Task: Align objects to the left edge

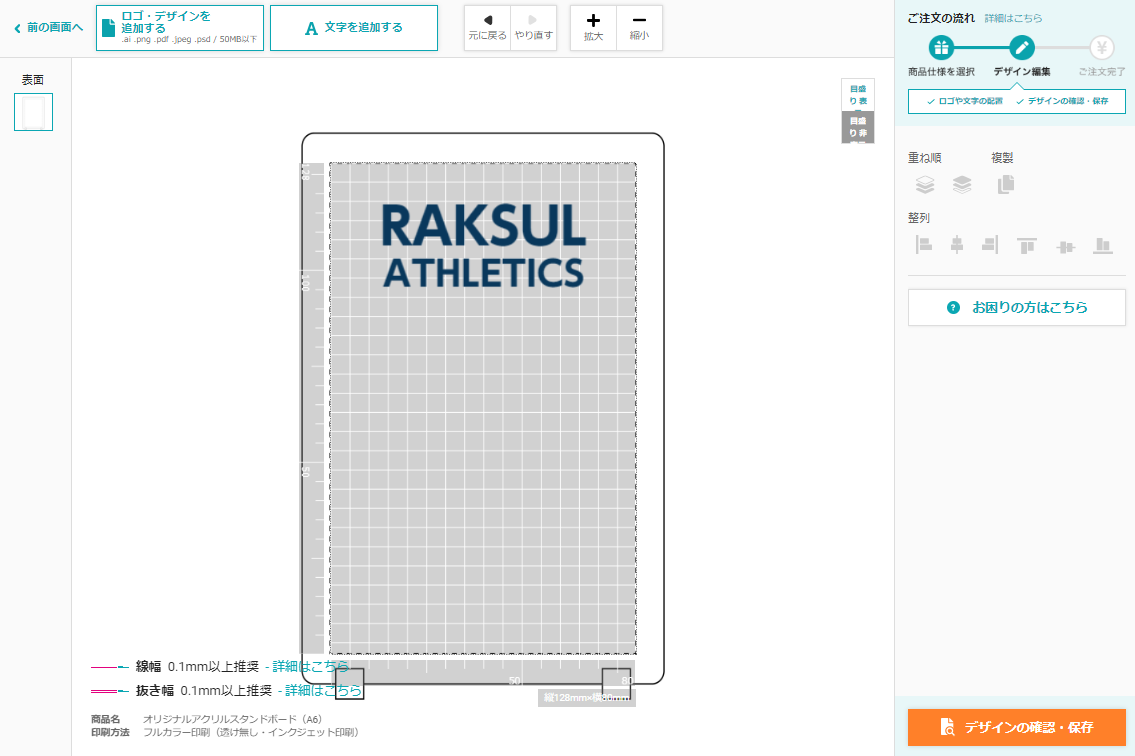Action: tap(924, 245)
